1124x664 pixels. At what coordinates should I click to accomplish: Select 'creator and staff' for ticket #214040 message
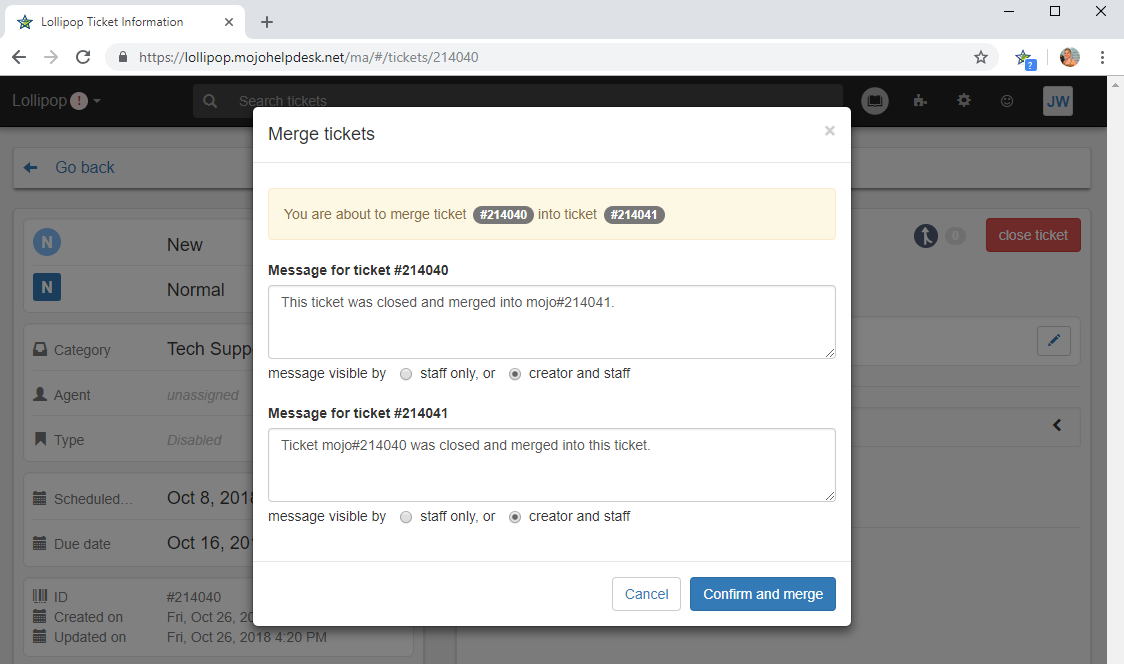click(515, 374)
